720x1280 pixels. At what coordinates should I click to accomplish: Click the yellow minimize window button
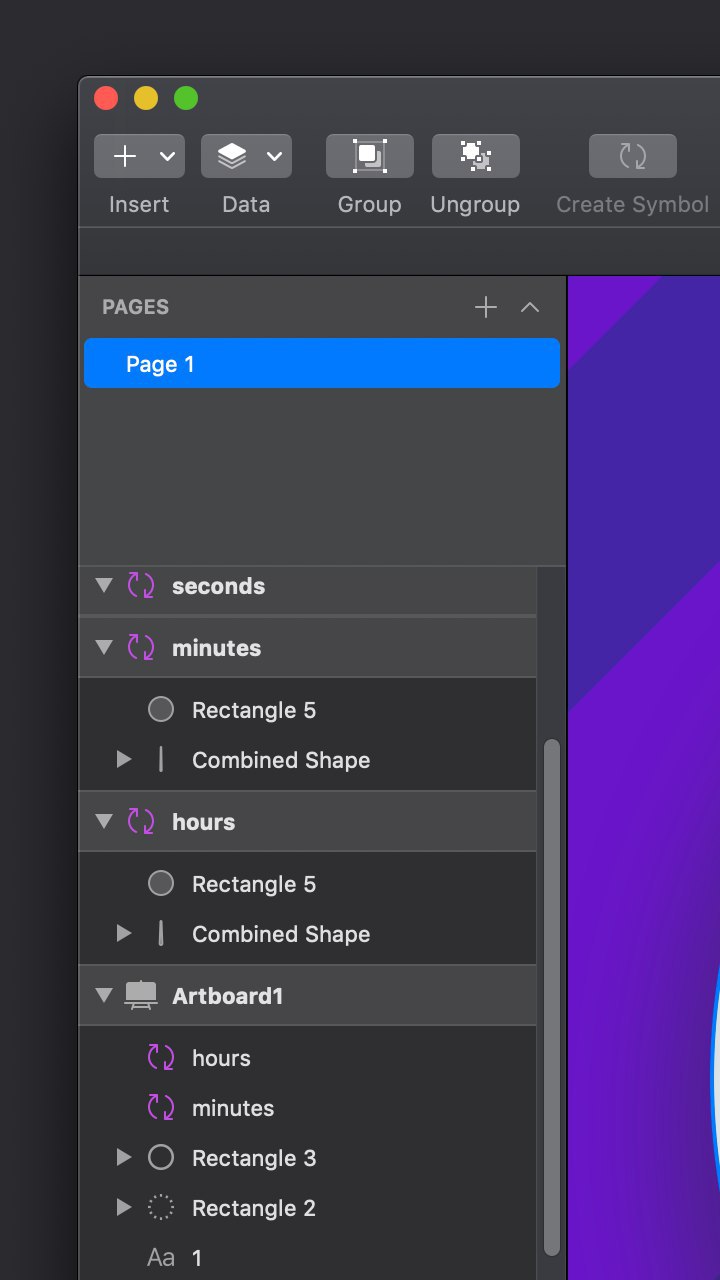pyautogui.click(x=146, y=98)
